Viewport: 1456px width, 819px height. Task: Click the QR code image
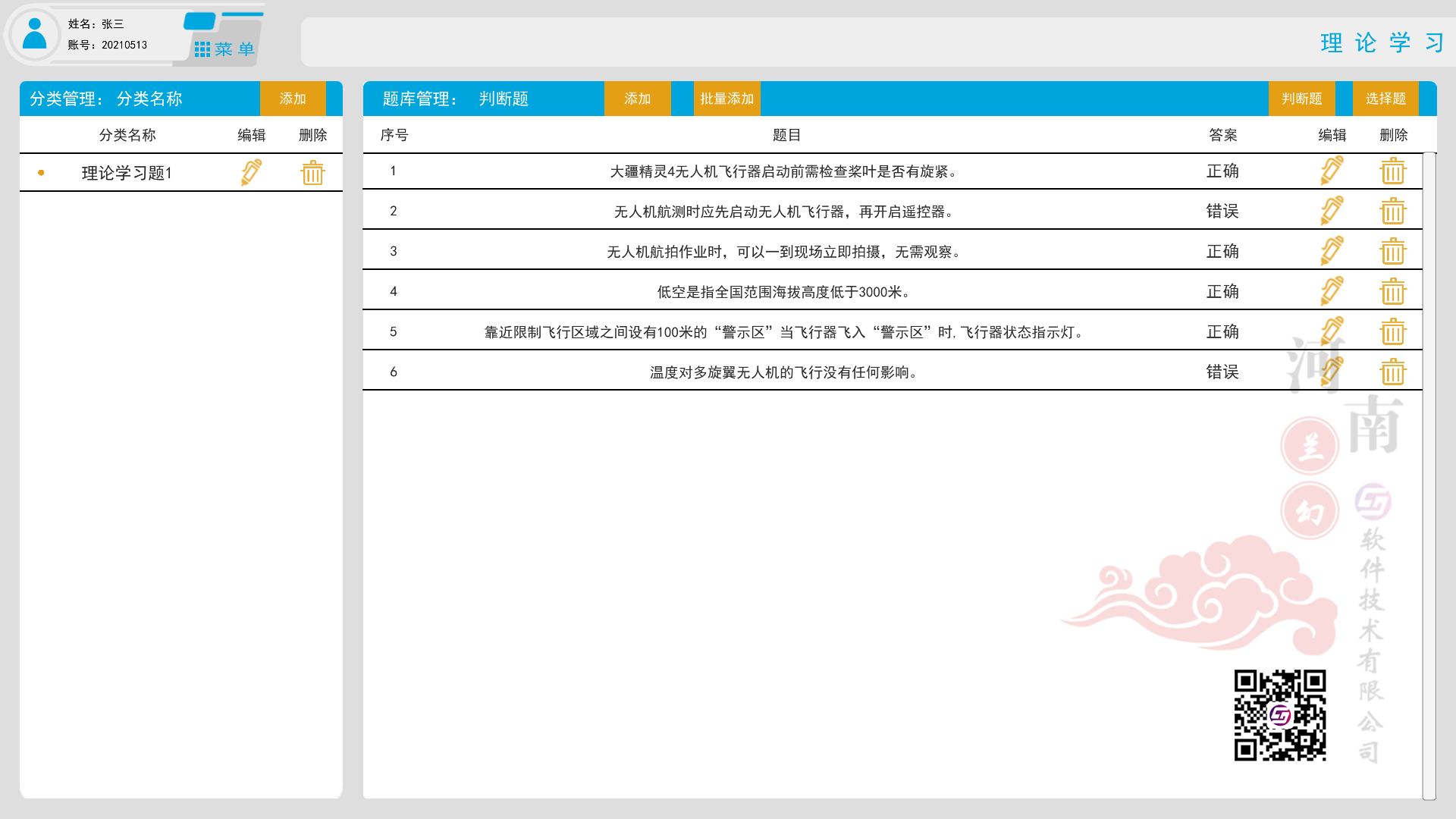(x=1280, y=713)
